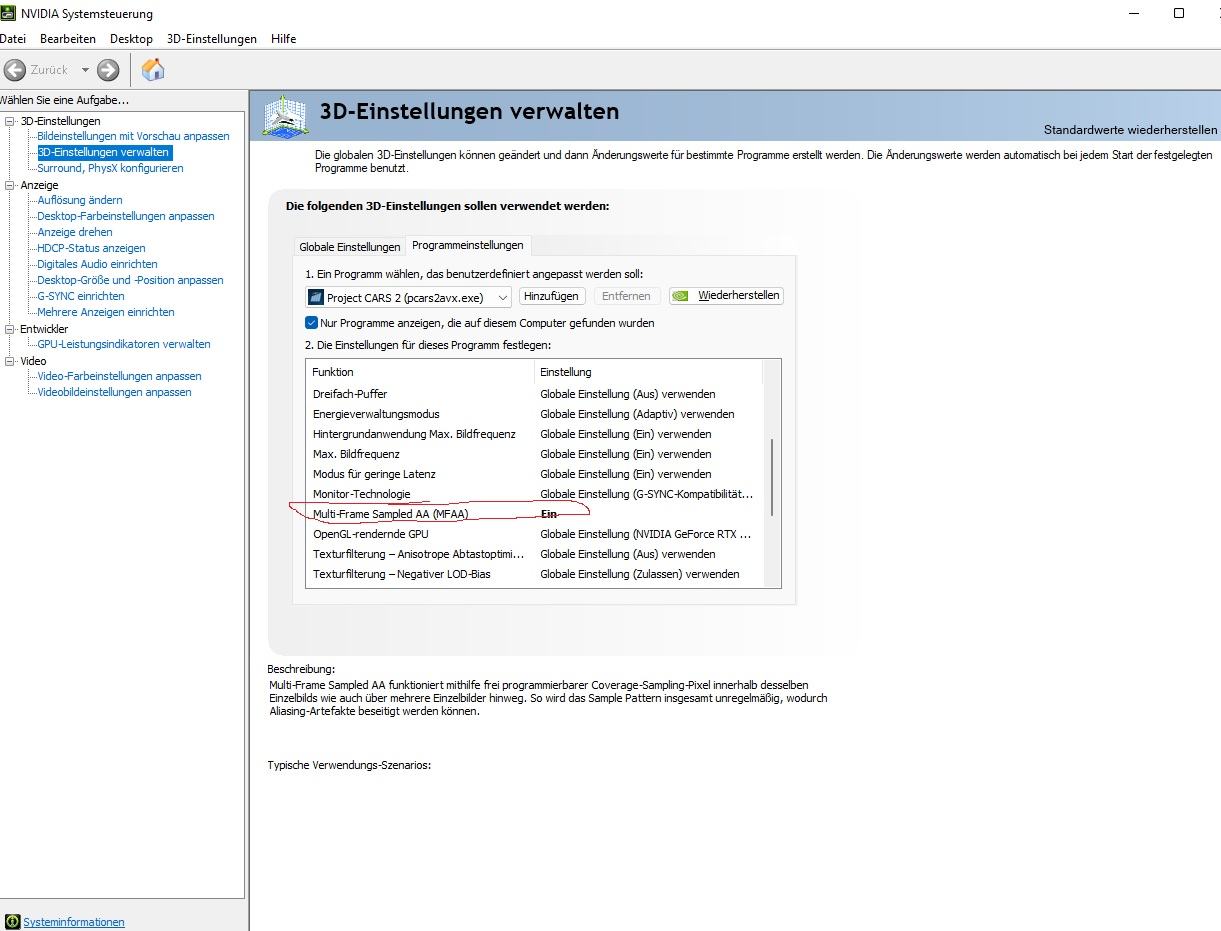Collapse the Entwickler tree node
The image size is (1221, 931).
(10, 329)
